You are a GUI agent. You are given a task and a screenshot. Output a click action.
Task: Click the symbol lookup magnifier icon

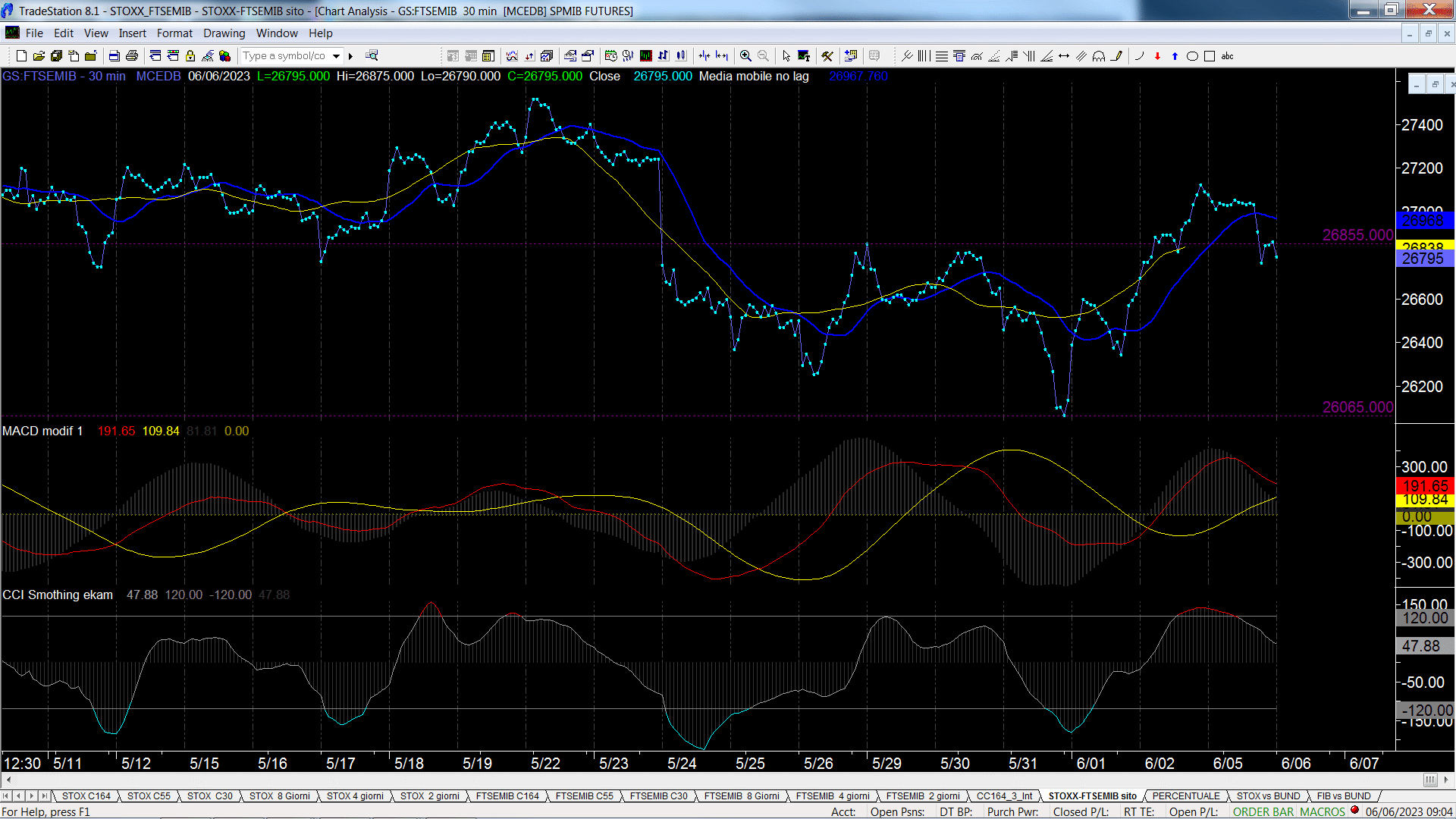click(372, 55)
